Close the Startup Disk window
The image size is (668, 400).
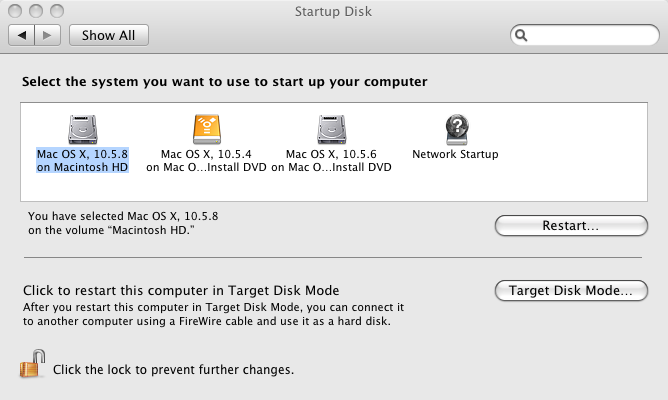click(x=15, y=11)
